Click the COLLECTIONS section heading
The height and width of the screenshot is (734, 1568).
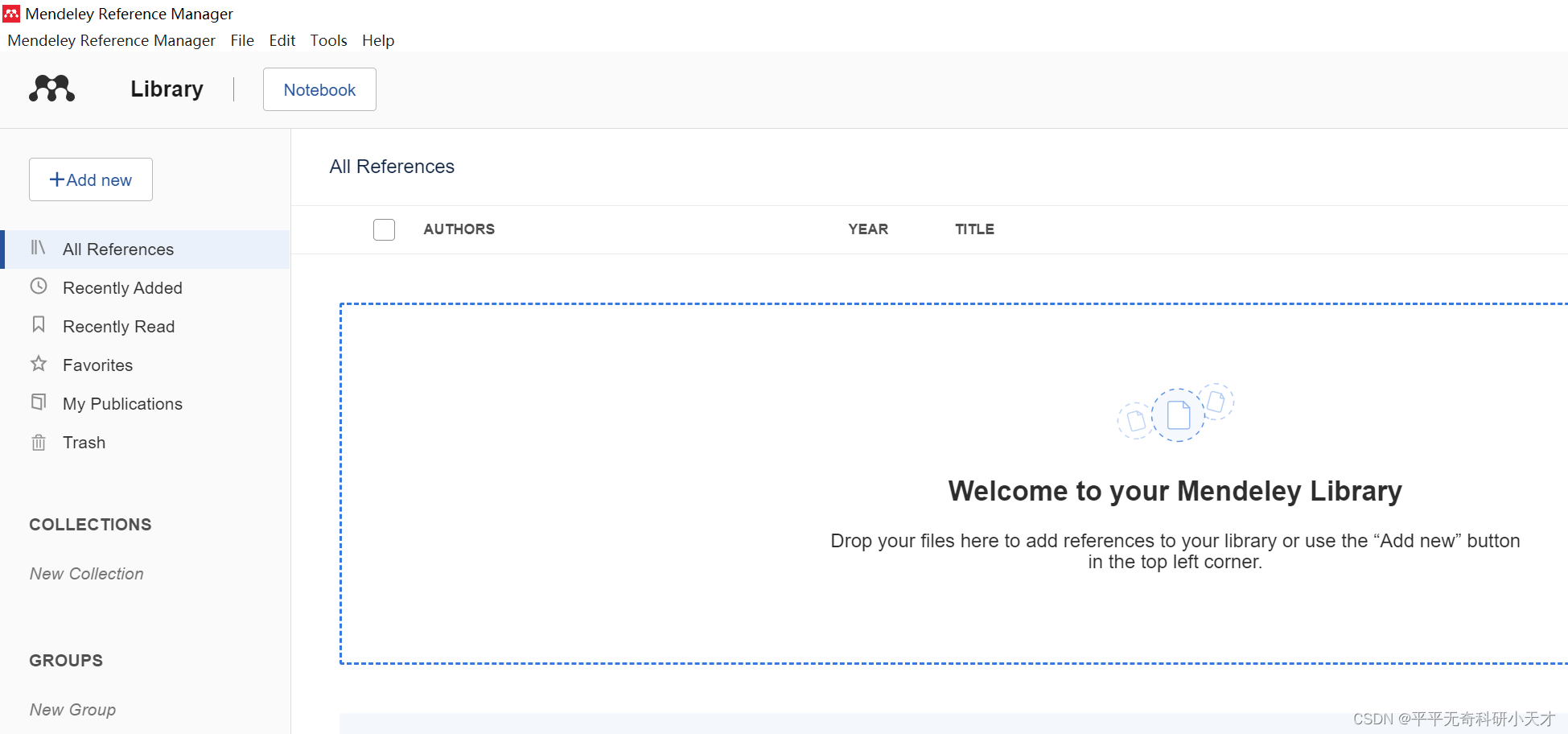tap(90, 525)
